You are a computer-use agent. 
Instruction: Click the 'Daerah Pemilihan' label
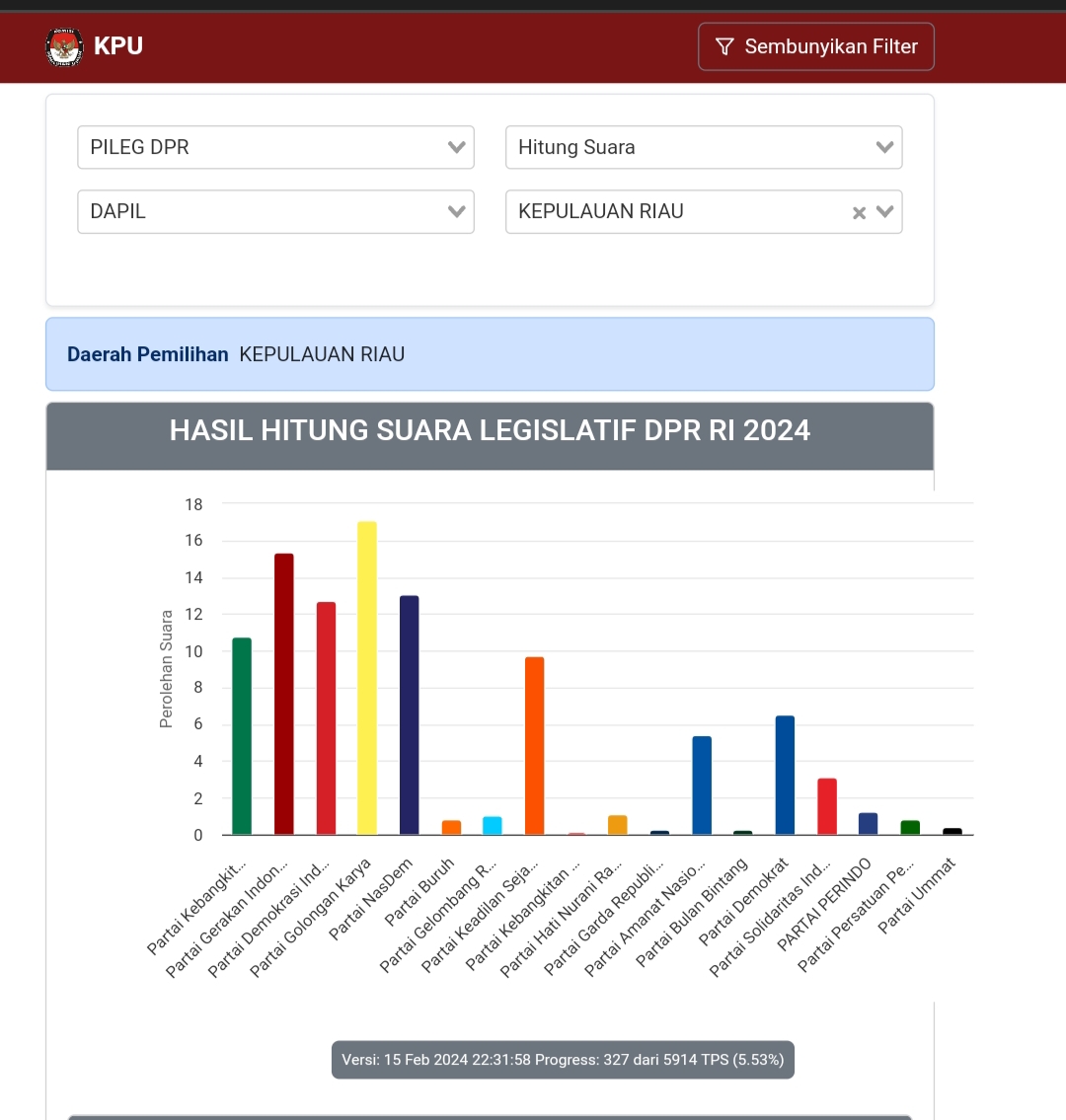click(x=148, y=354)
